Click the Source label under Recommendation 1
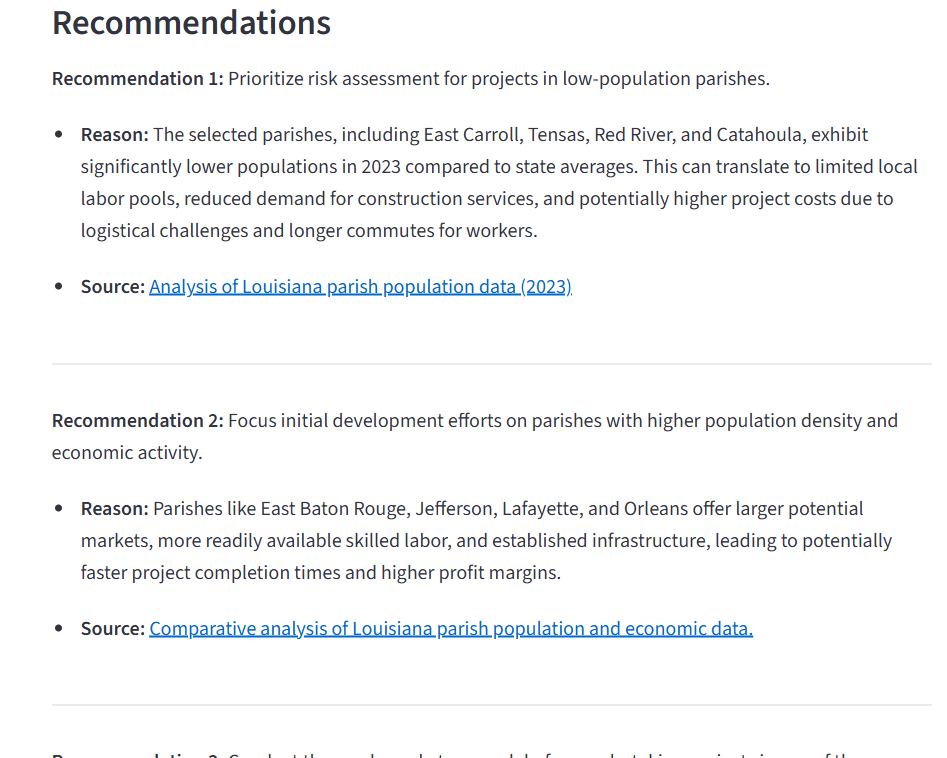Image resolution: width=947 pixels, height=758 pixels. (113, 287)
